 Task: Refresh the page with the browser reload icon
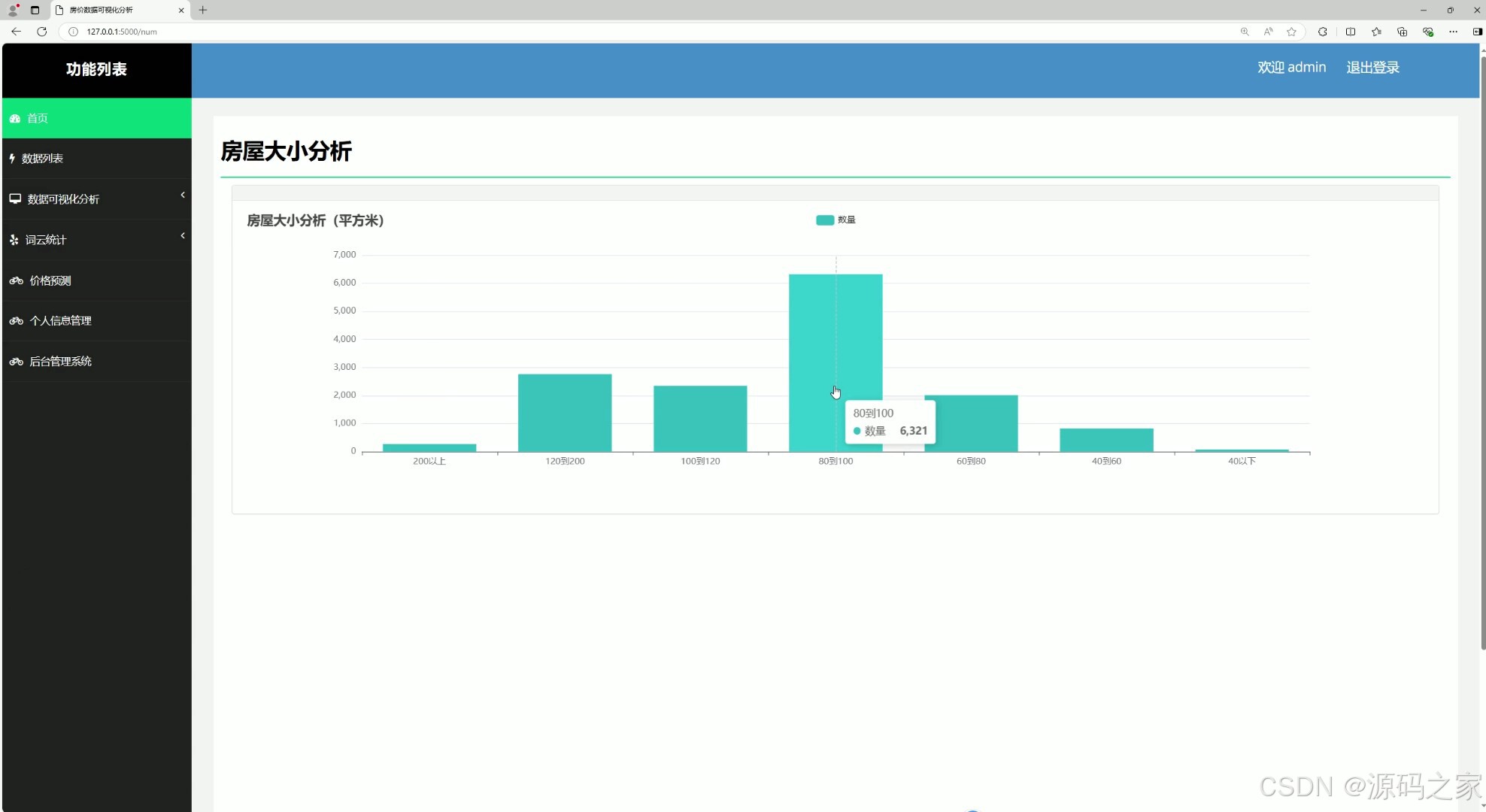42,32
